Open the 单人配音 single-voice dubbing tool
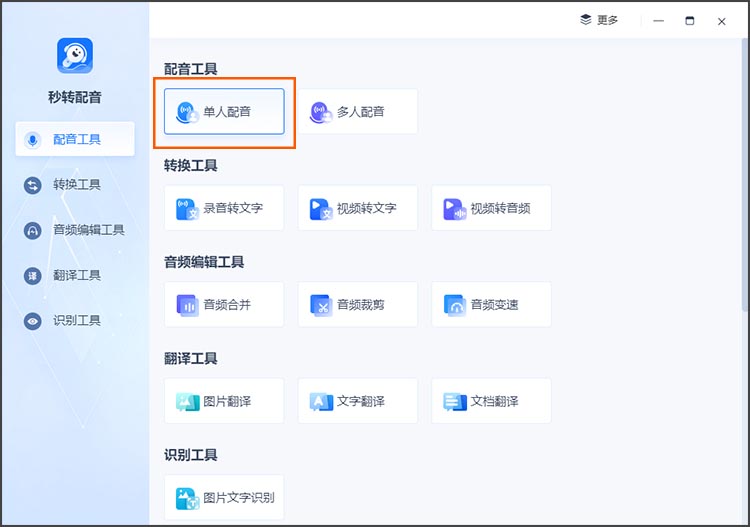 tap(224, 111)
